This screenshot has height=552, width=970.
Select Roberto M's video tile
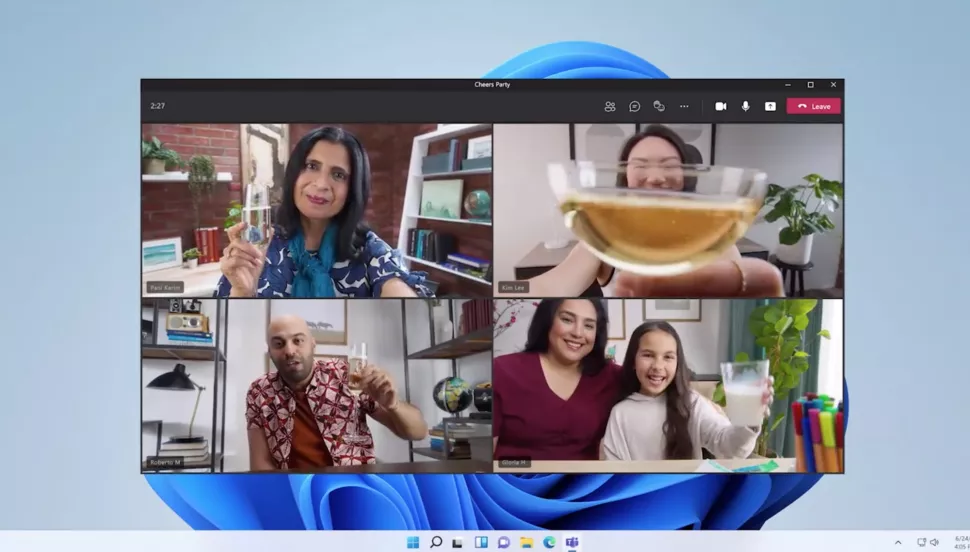point(317,386)
